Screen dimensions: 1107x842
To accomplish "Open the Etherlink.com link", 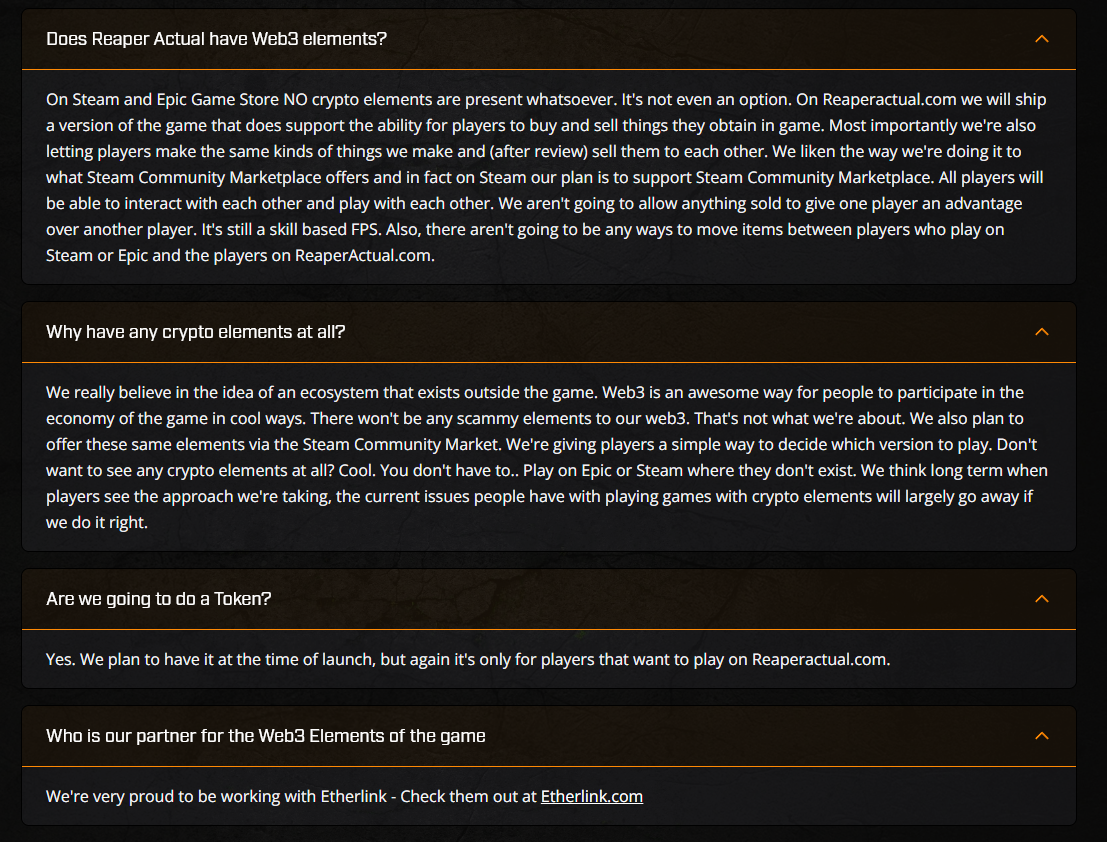I will [592, 796].
